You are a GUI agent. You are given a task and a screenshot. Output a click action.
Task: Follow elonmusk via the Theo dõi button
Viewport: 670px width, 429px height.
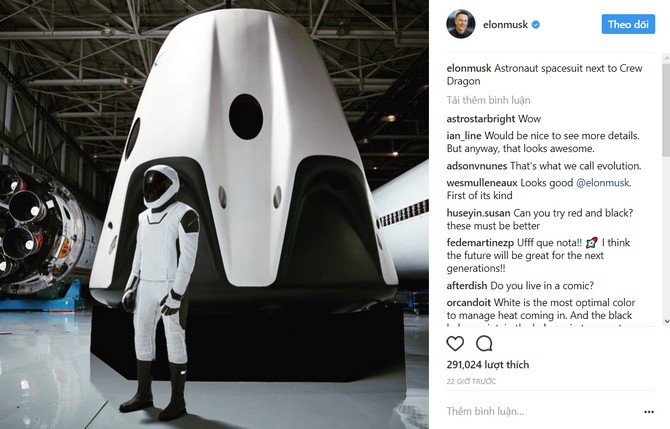(628, 24)
